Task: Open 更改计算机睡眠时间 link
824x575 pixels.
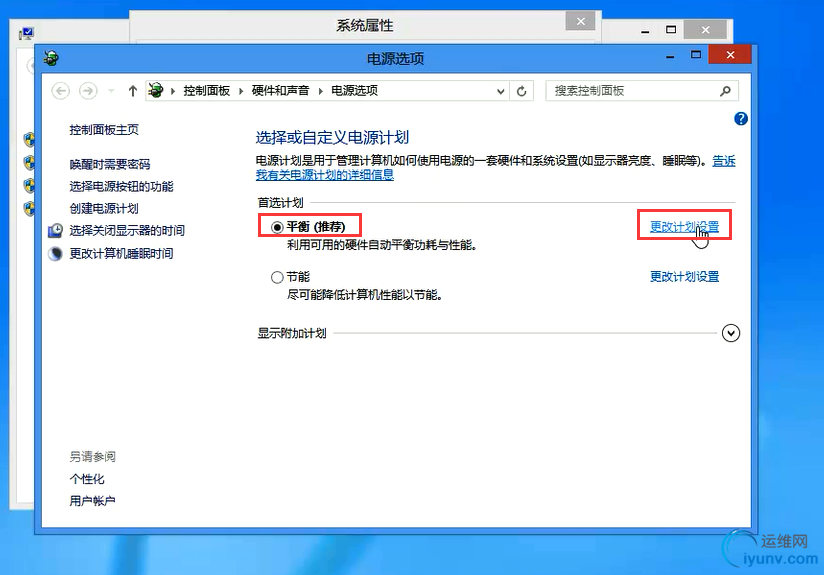Action: (121, 254)
